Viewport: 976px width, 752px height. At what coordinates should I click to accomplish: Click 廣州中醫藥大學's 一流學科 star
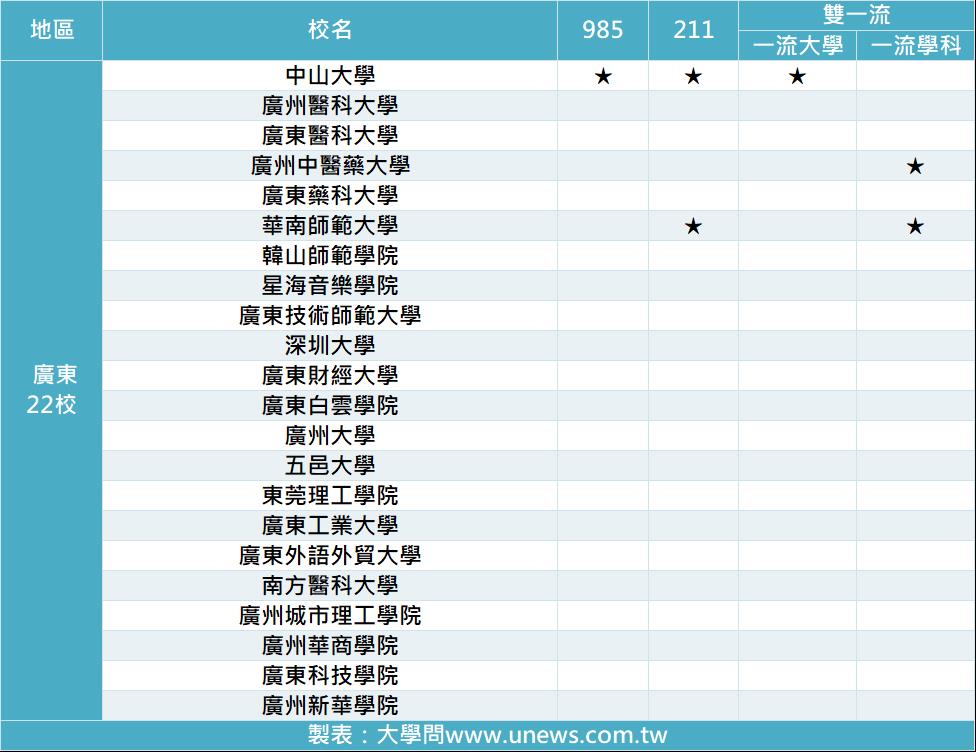pyautogui.click(x=915, y=166)
